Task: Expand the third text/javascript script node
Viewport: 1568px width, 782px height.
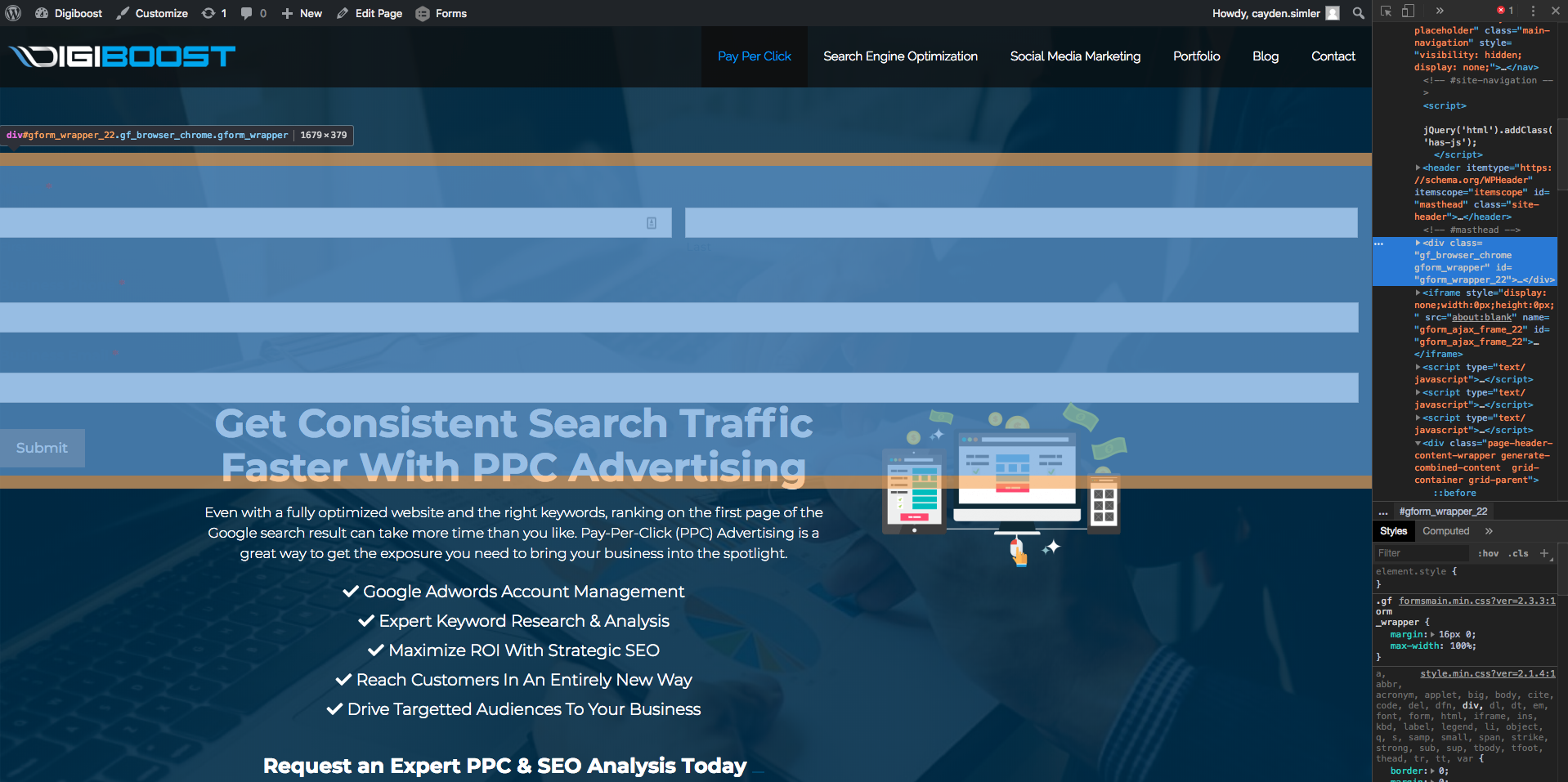Action: click(x=1418, y=418)
